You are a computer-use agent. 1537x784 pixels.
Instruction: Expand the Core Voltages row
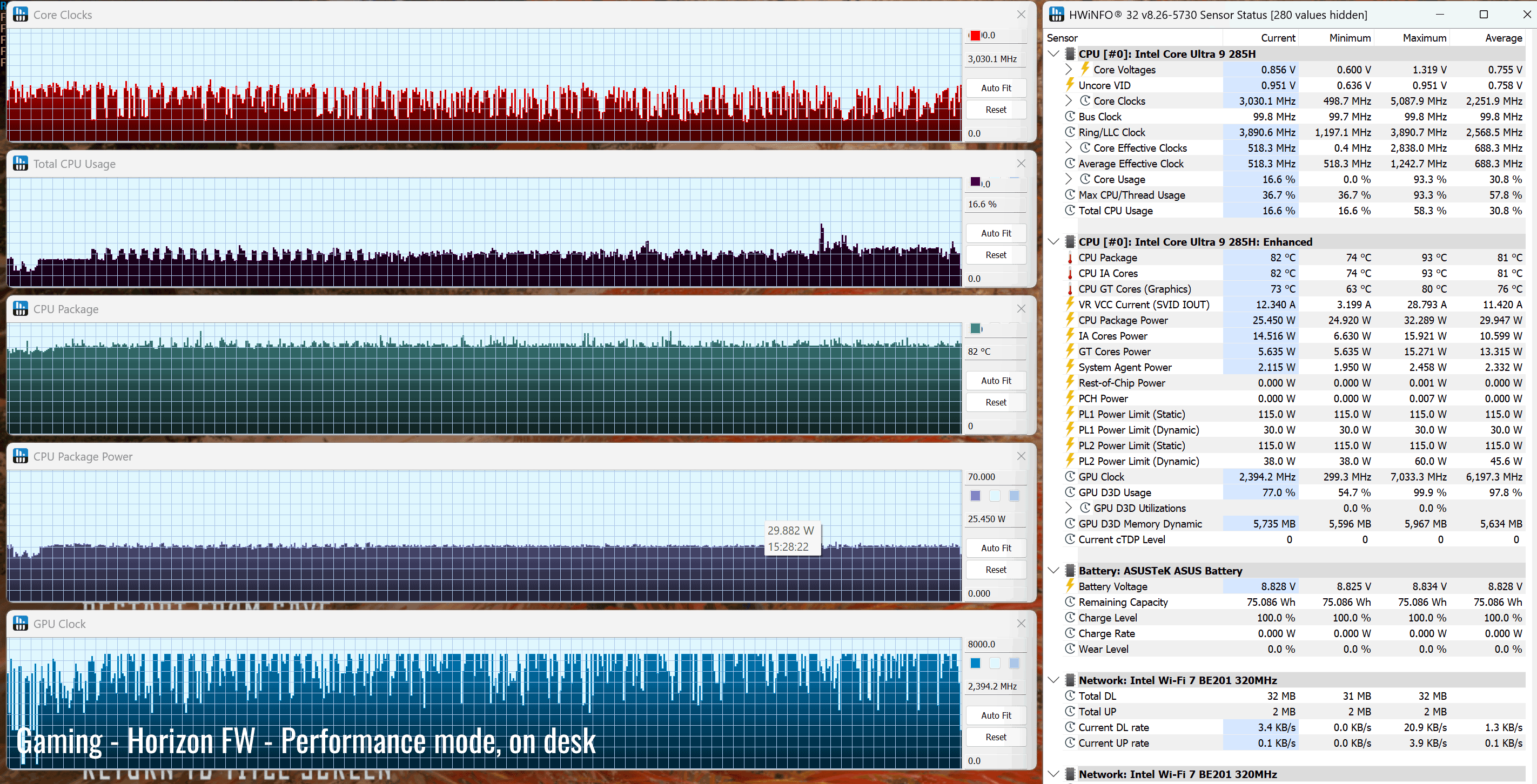coord(1069,70)
